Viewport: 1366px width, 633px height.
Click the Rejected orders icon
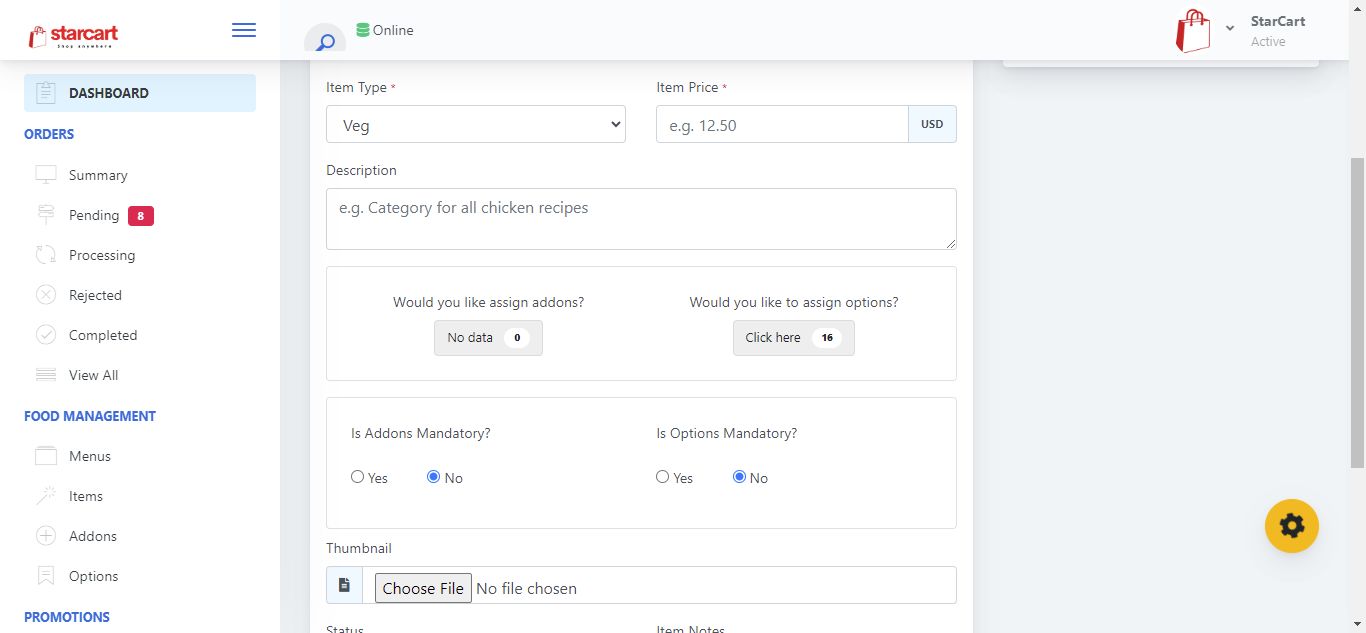tap(46, 295)
